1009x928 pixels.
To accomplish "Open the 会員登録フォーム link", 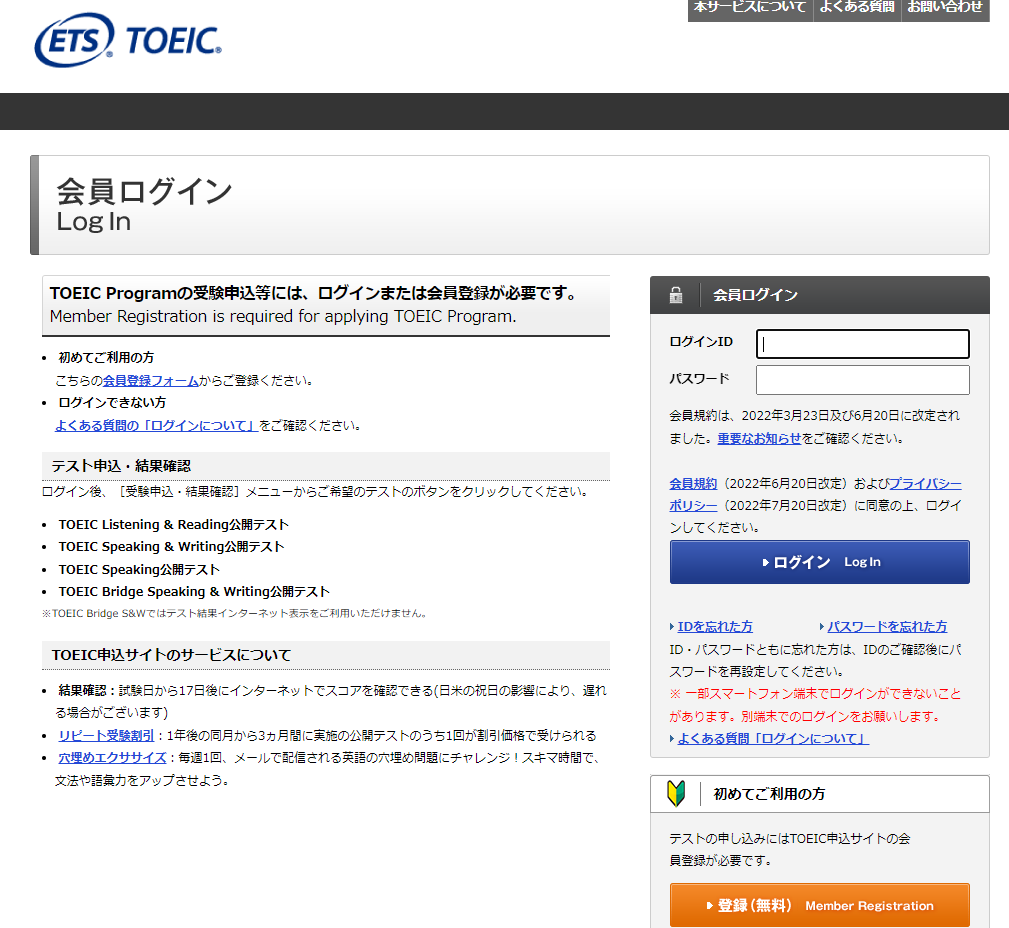I will (151, 380).
